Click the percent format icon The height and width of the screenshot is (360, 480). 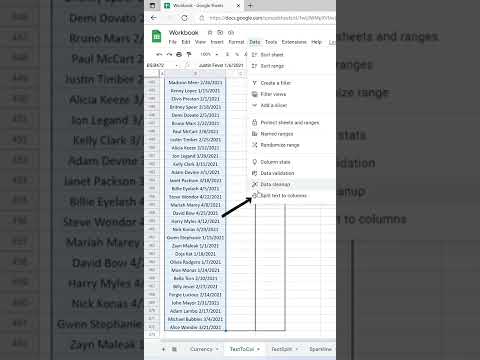[x=237, y=54]
